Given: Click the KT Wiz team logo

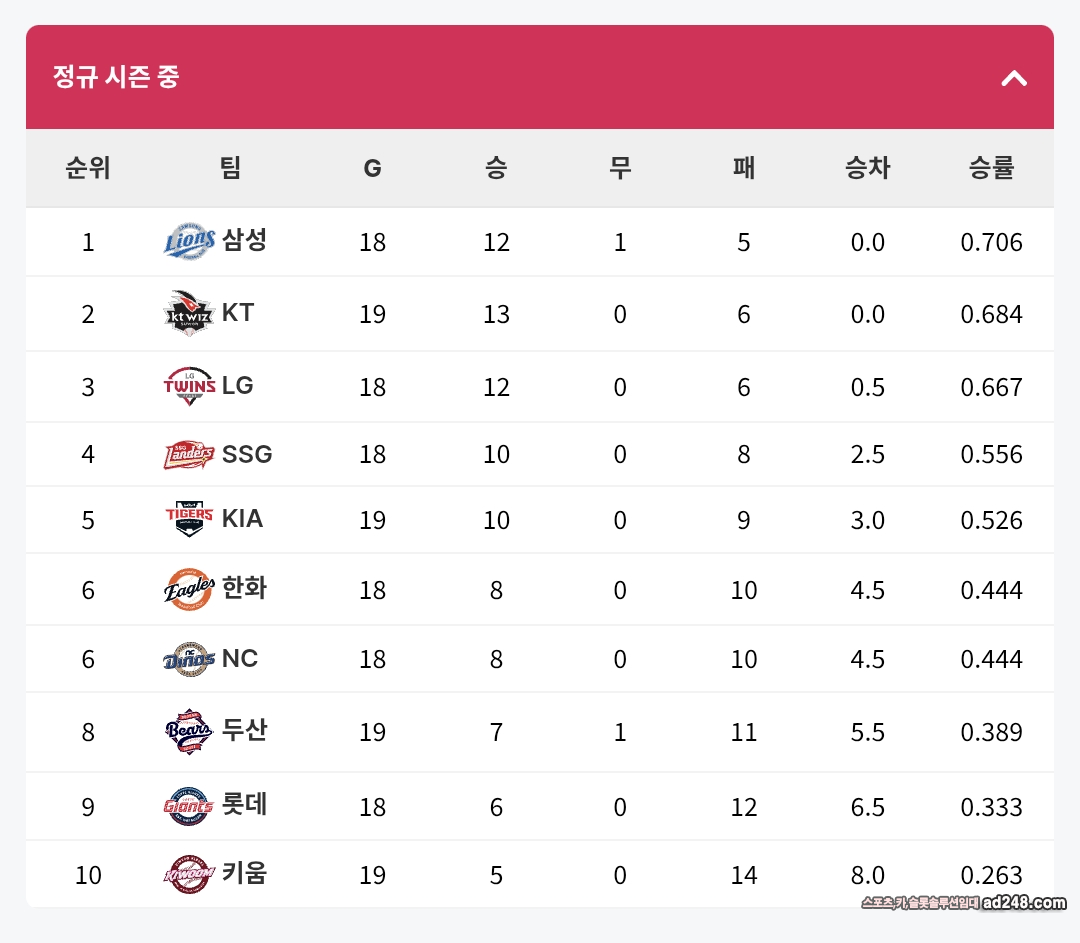Looking at the screenshot, I should 189,314.
